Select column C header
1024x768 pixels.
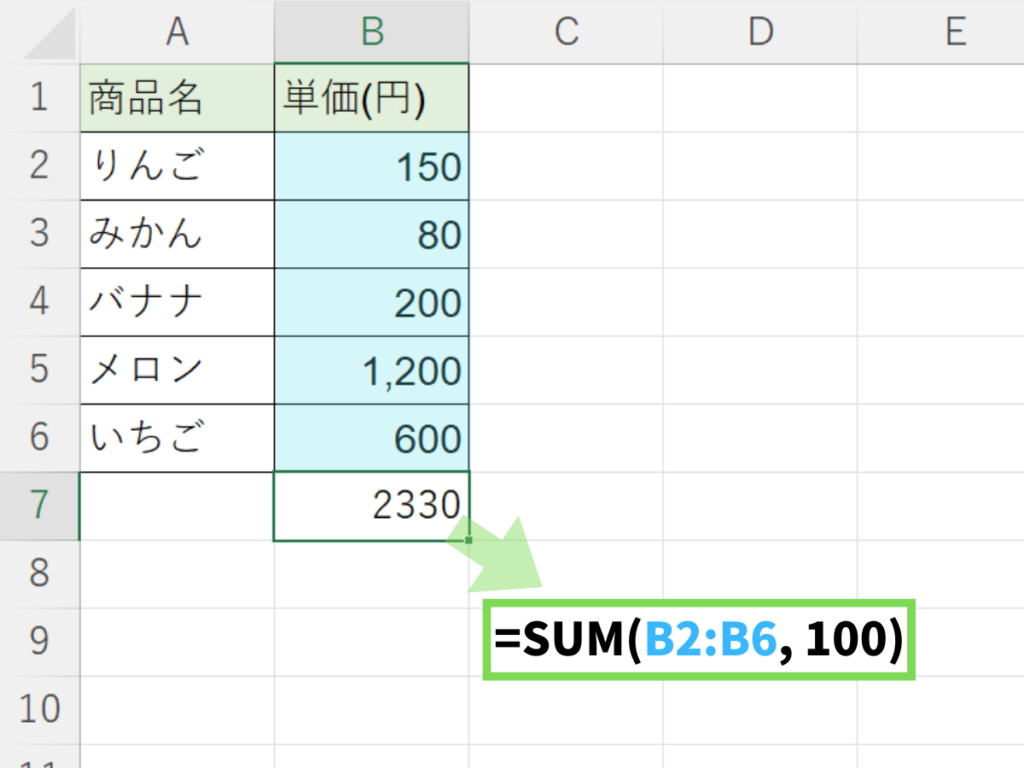click(566, 32)
